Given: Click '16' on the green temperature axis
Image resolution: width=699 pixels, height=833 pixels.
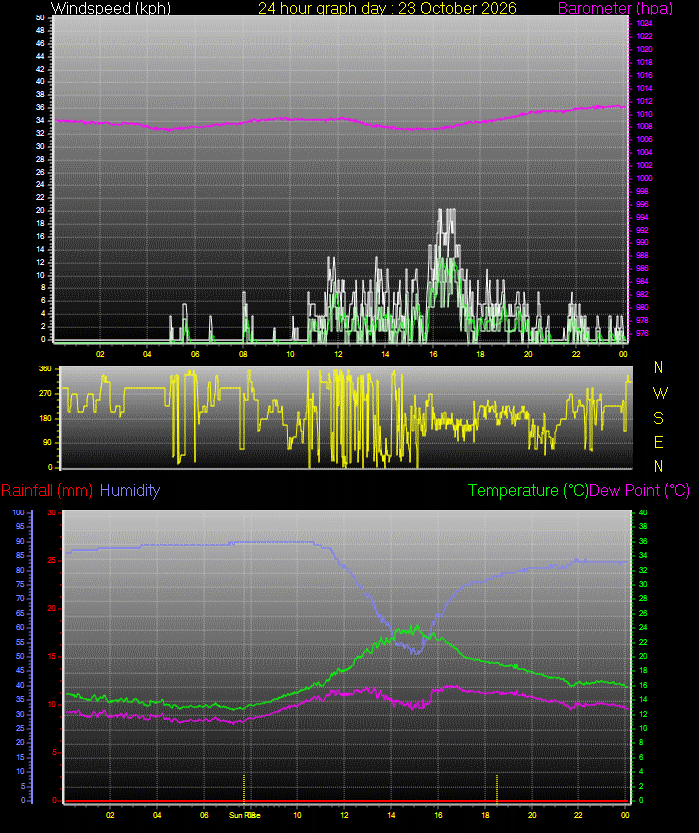Looking at the screenshot, I should pos(643,686).
